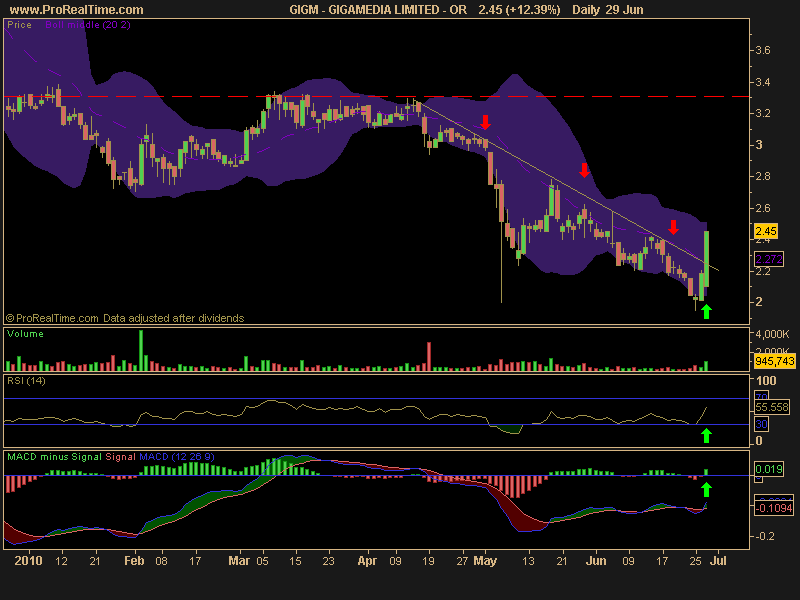Viewport: 800px width, 600px height.
Task: Click the 3.4 price axis label
Action: [763, 82]
